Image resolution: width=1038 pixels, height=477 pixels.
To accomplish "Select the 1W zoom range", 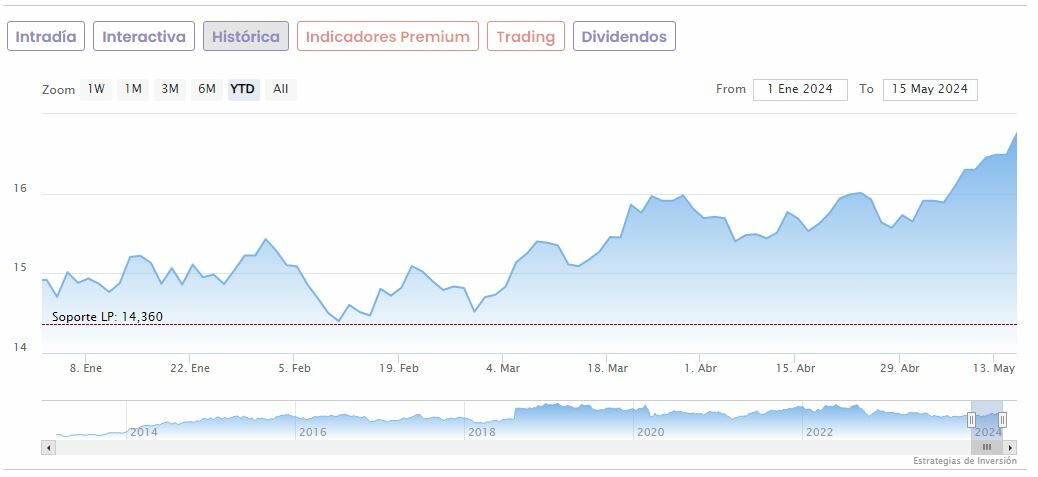I will [x=96, y=89].
